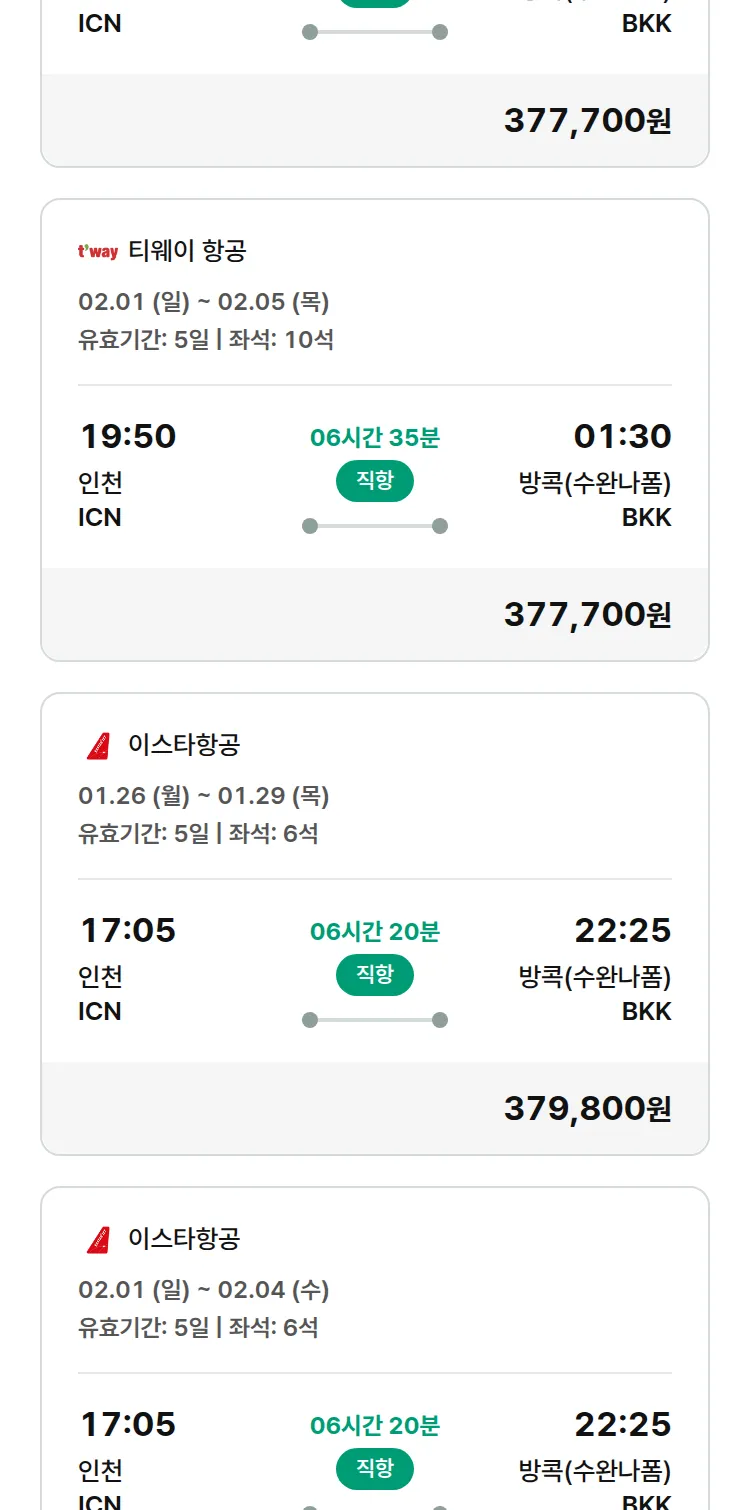Click the 02.01 (일) ~ 02.04 (수) date range
The image size is (750, 1510).
(204, 1289)
